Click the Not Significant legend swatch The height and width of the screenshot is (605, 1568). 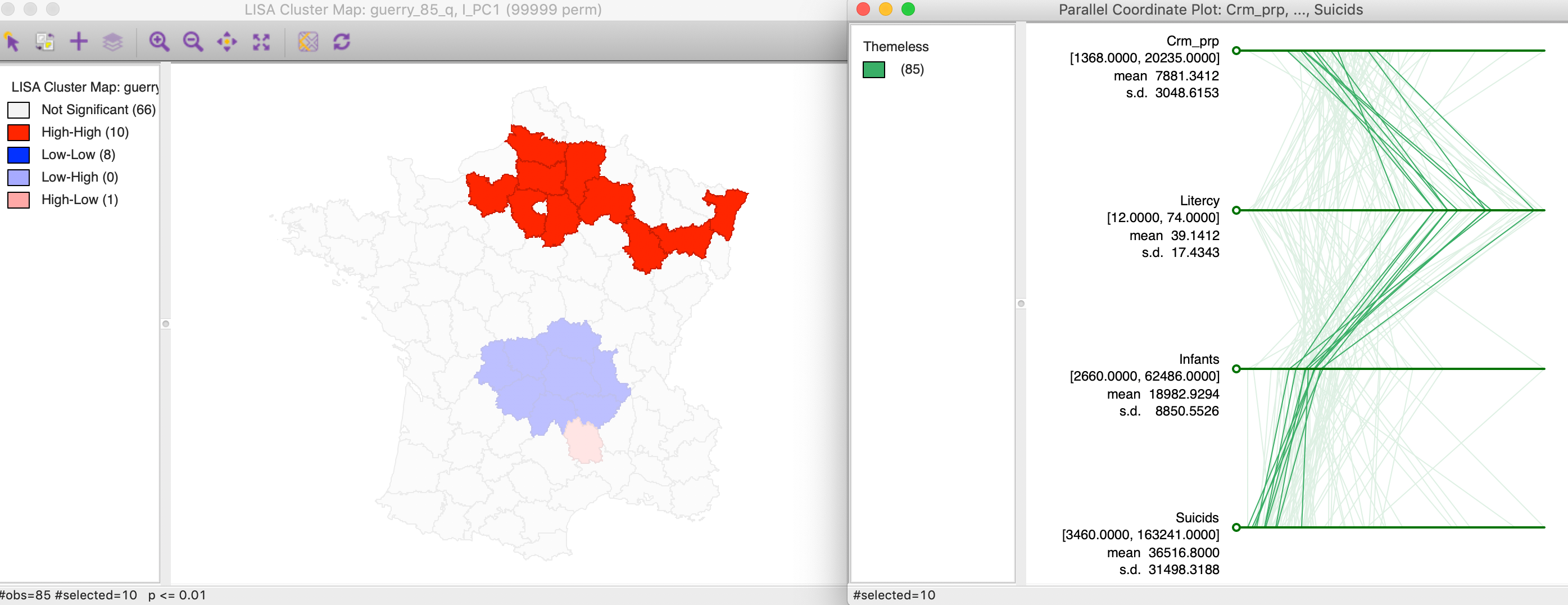point(19,110)
